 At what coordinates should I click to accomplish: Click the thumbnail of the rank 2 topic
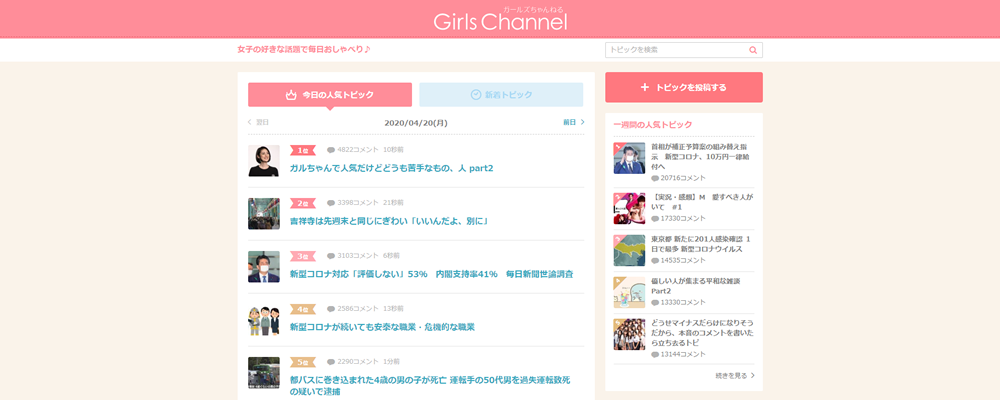[263, 214]
